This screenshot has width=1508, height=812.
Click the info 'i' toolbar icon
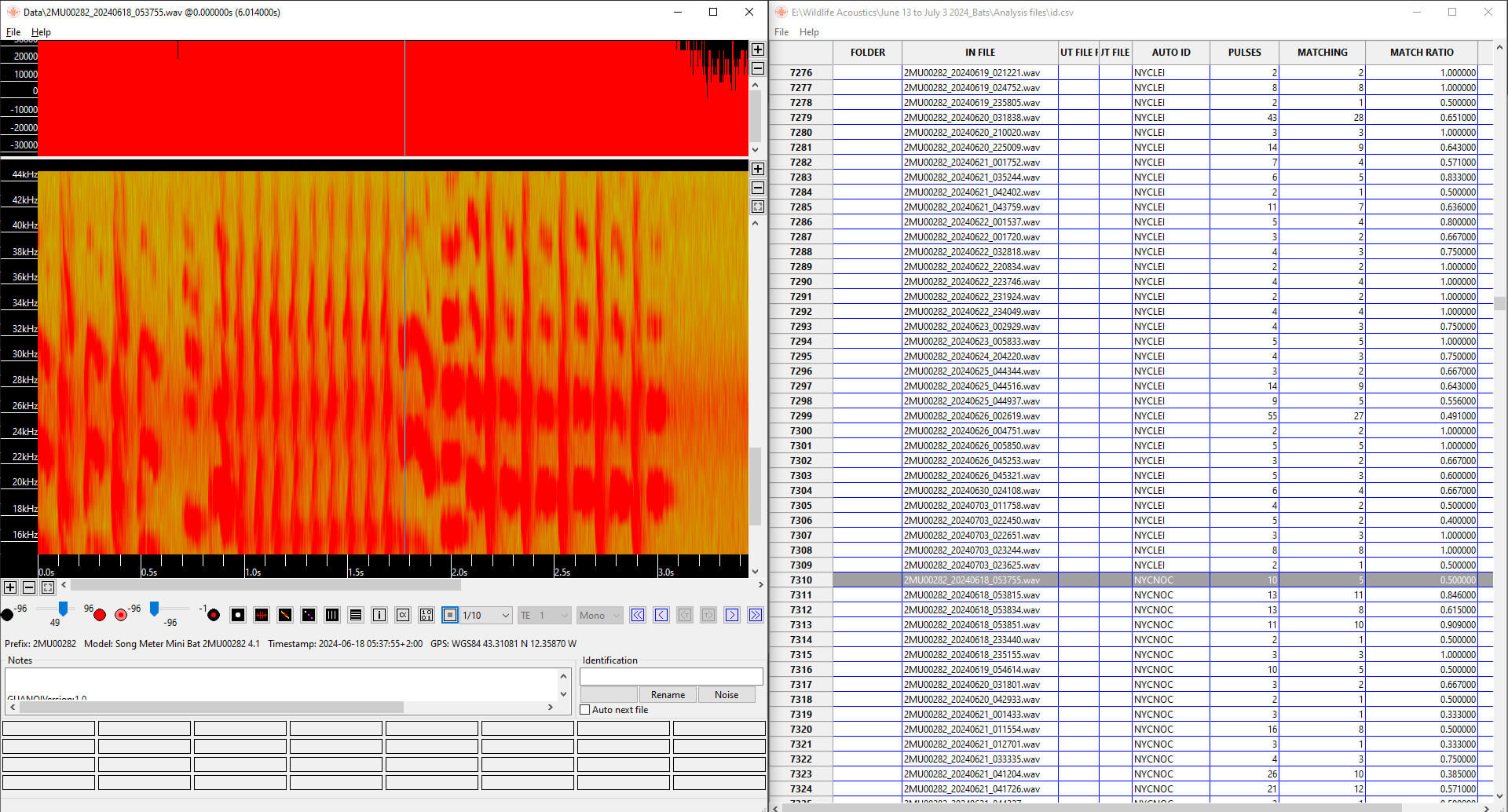point(379,615)
